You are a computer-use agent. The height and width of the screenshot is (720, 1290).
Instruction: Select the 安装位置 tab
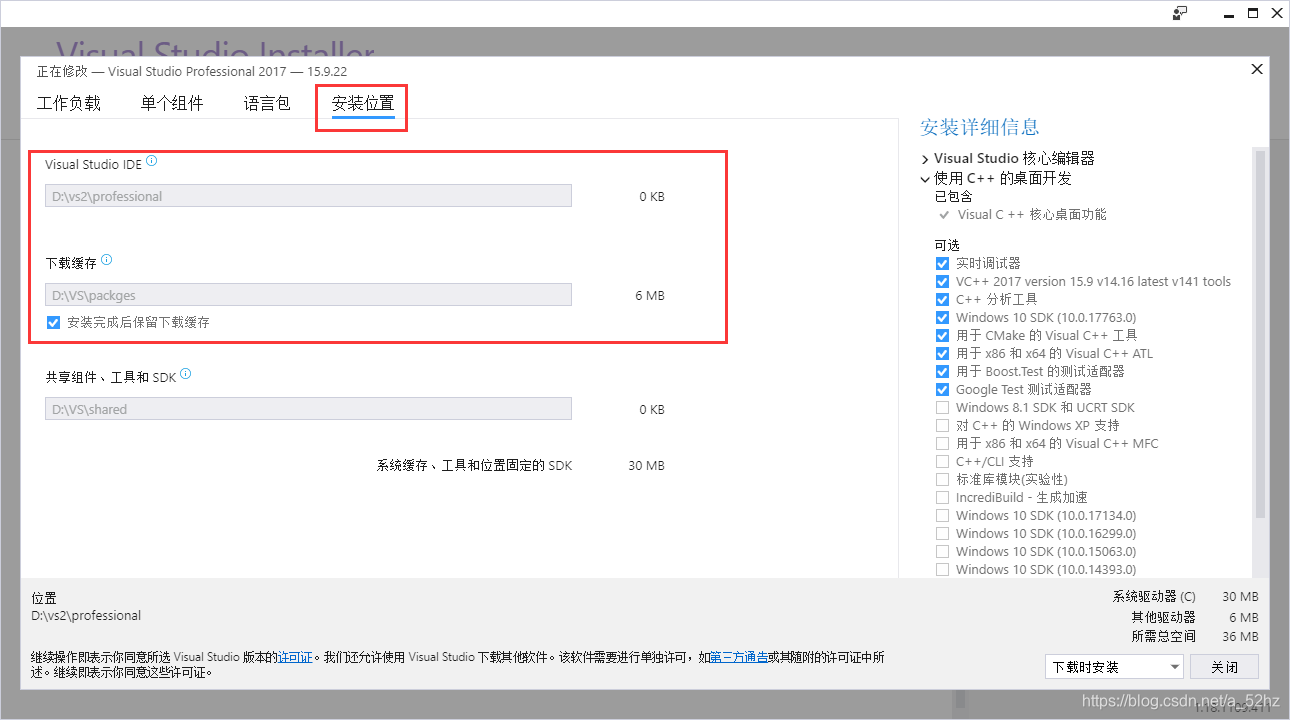(363, 103)
